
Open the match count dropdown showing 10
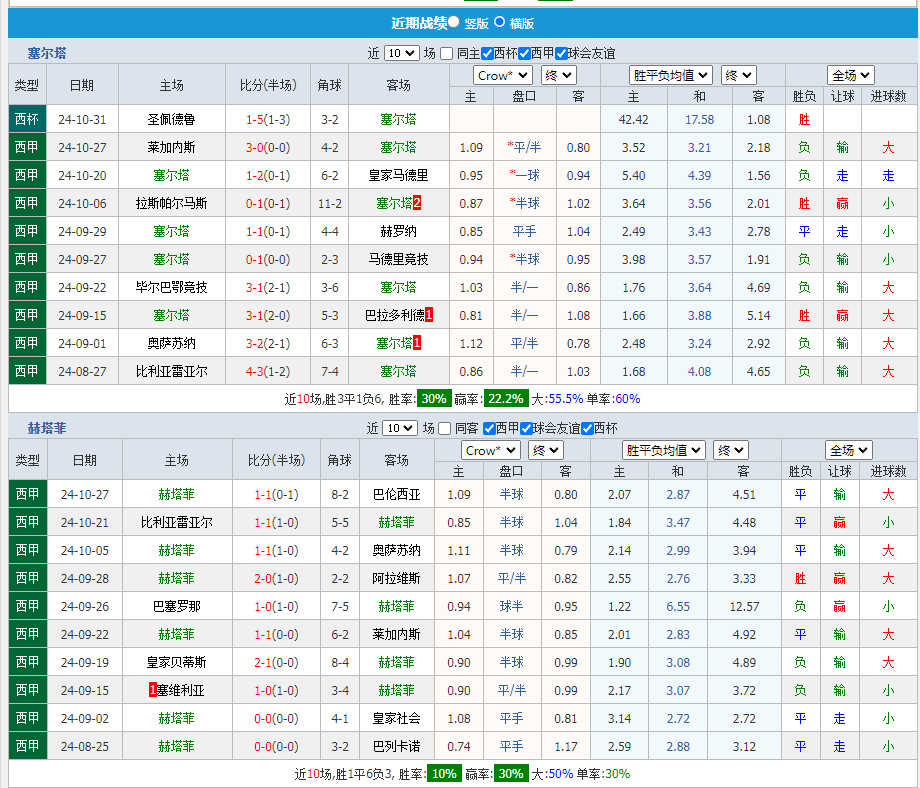(402, 53)
